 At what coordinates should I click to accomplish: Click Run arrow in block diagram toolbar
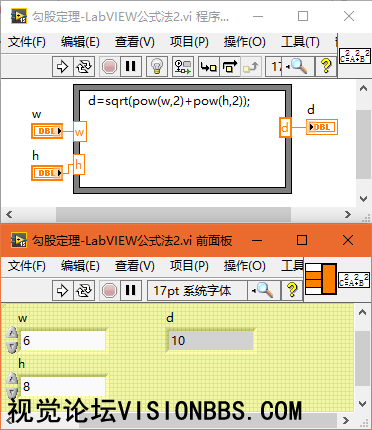click(62, 67)
